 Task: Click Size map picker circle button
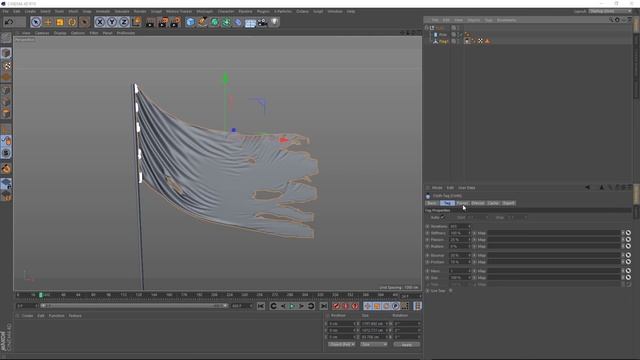[628, 278]
